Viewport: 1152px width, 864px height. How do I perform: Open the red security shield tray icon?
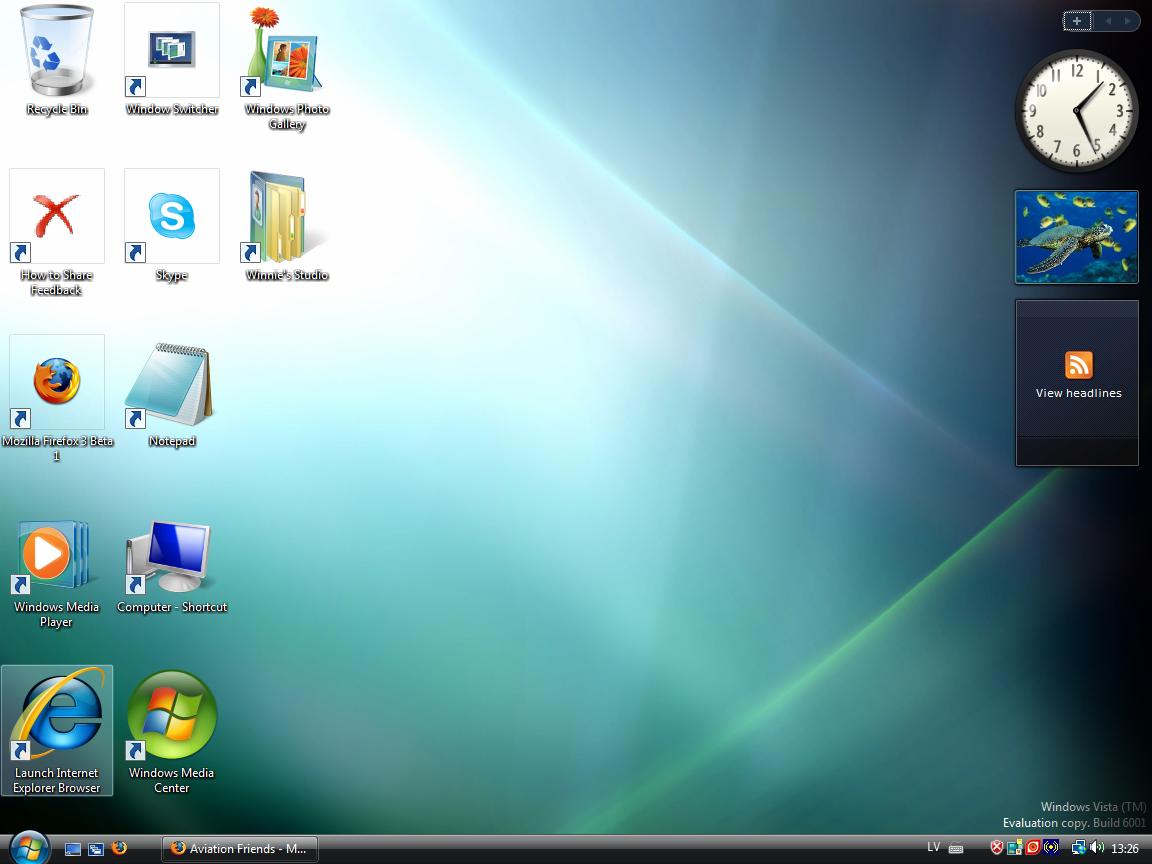click(x=997, y=848)
